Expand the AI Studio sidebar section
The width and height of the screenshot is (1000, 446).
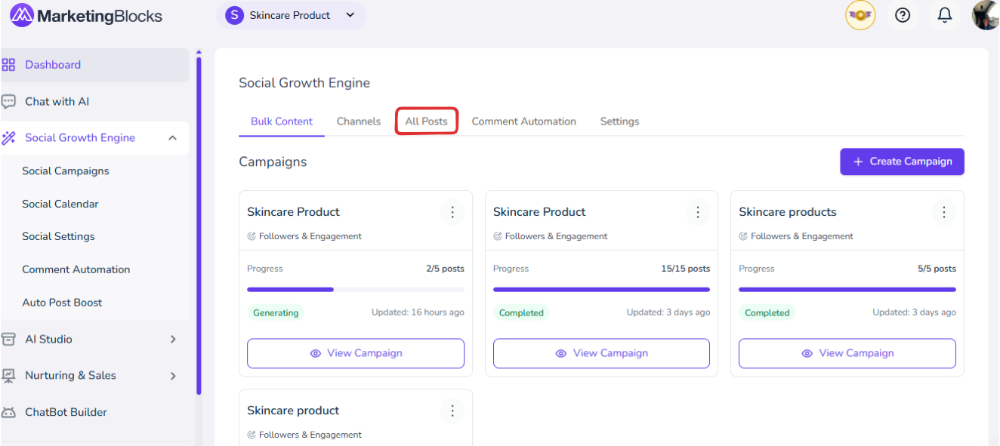click(x=172, y=339)
